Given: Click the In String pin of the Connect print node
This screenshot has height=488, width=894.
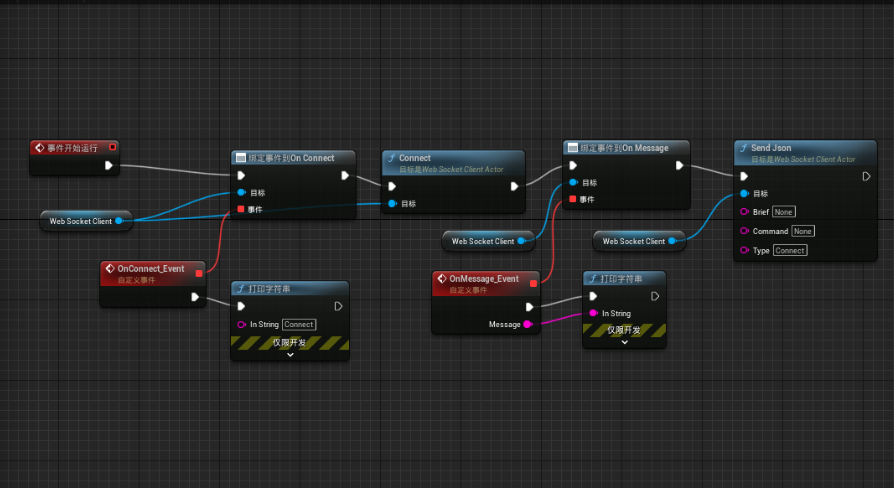Looking at the screenshot, I should coord(241,324).
